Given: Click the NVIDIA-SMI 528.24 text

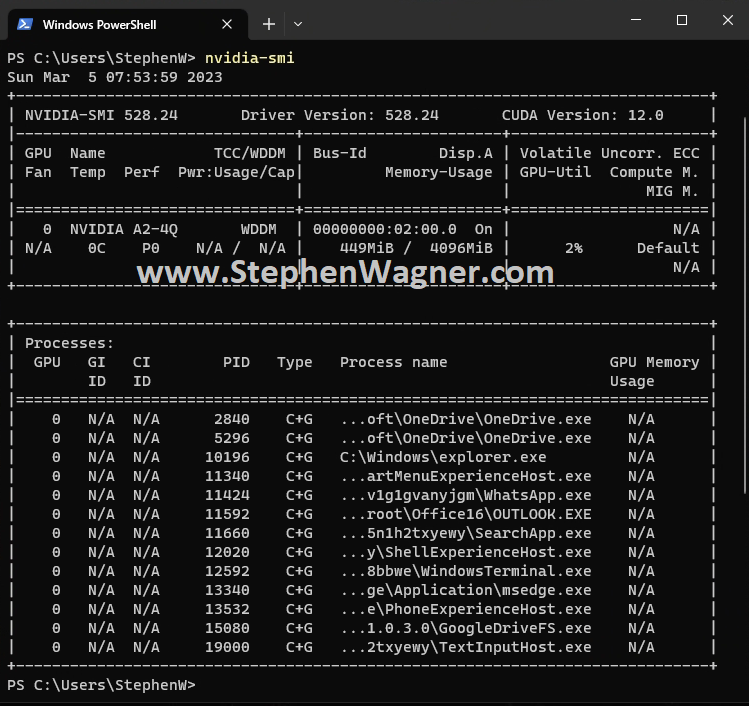Looking at the screenshot, I should [101, 115].
